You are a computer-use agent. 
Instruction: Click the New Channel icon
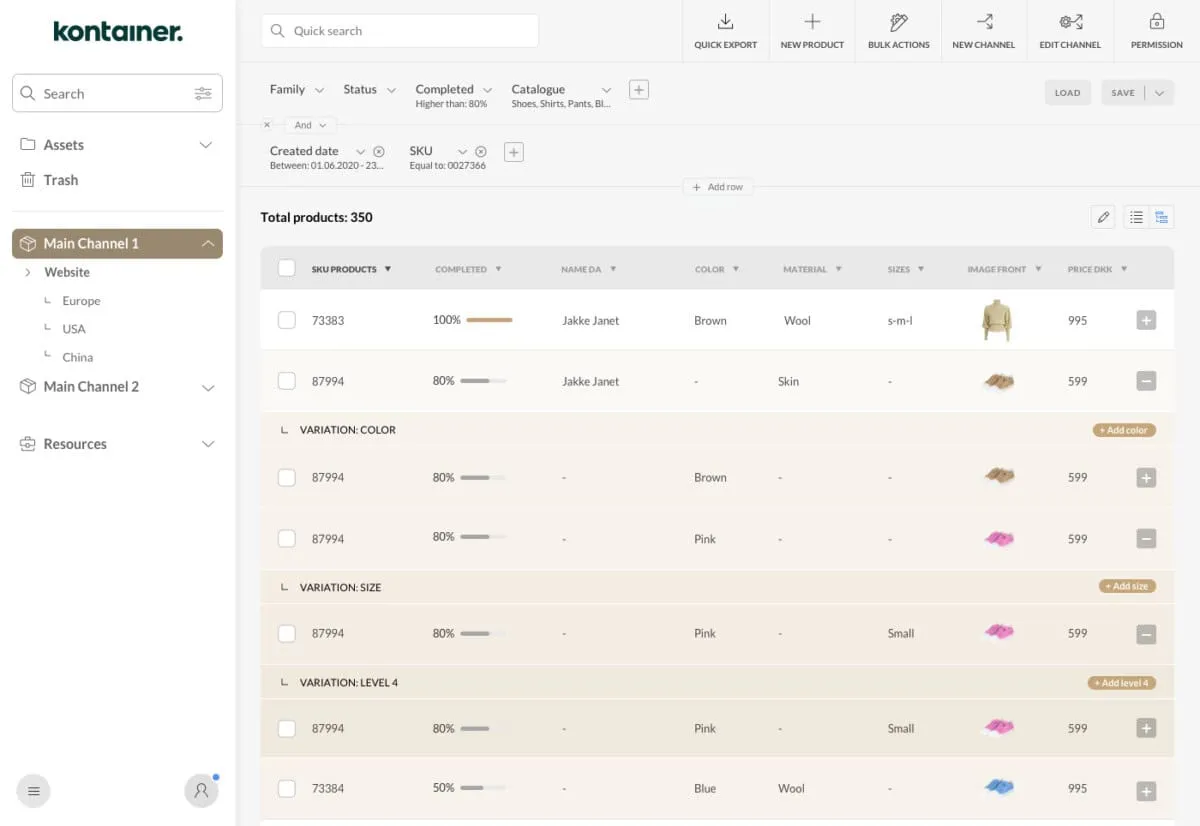tap(984, 22)
